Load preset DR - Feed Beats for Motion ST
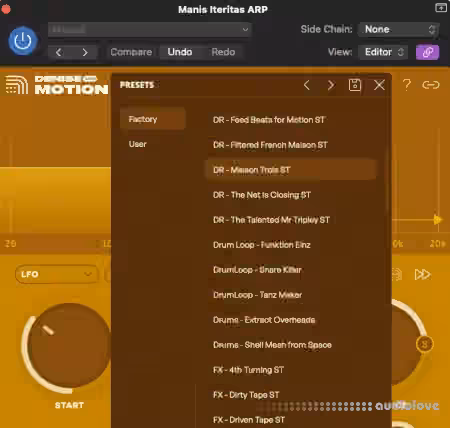Screen dimensions: 450x428 click(291, 120)
